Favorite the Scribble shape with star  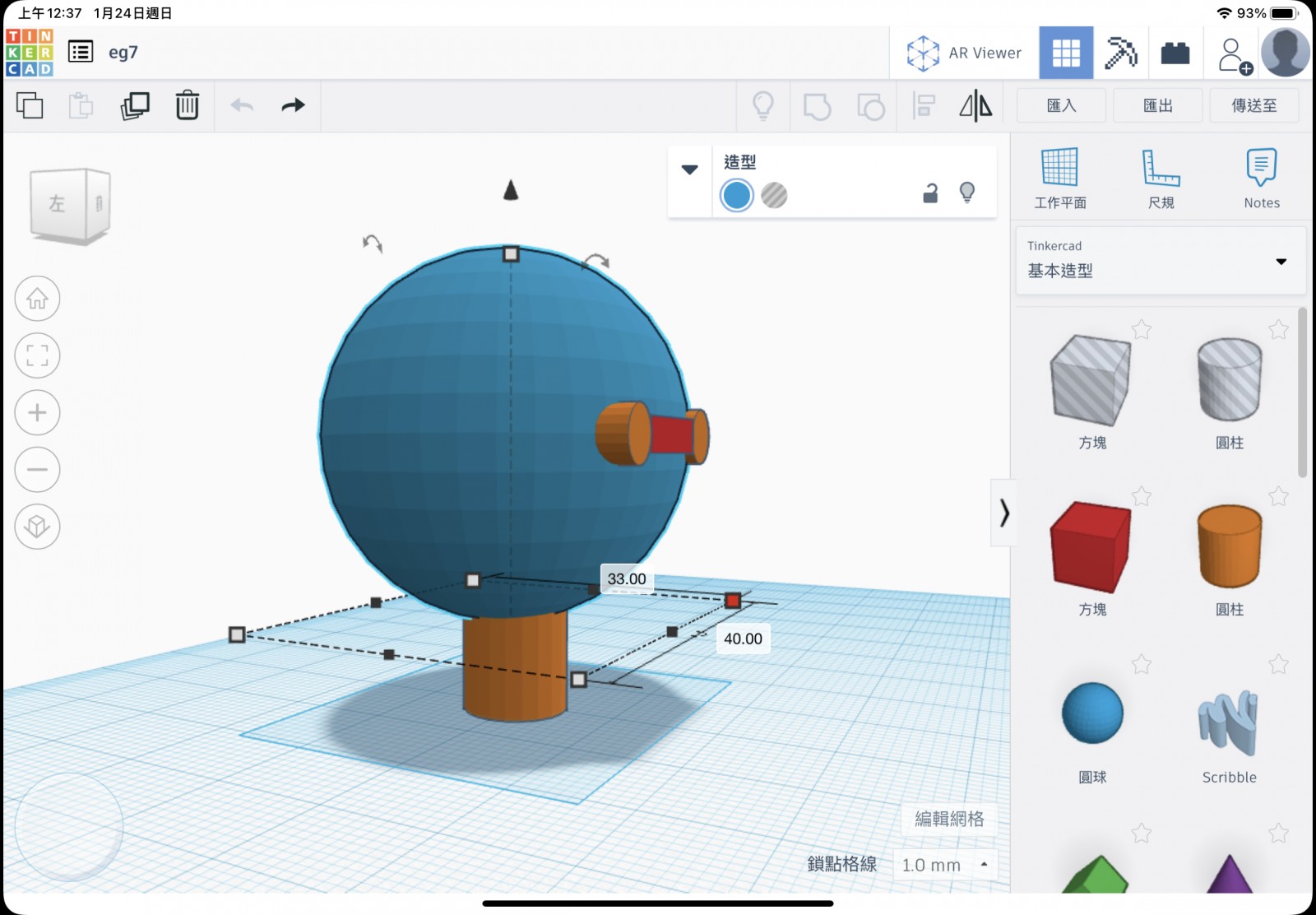pos(1278,664)
